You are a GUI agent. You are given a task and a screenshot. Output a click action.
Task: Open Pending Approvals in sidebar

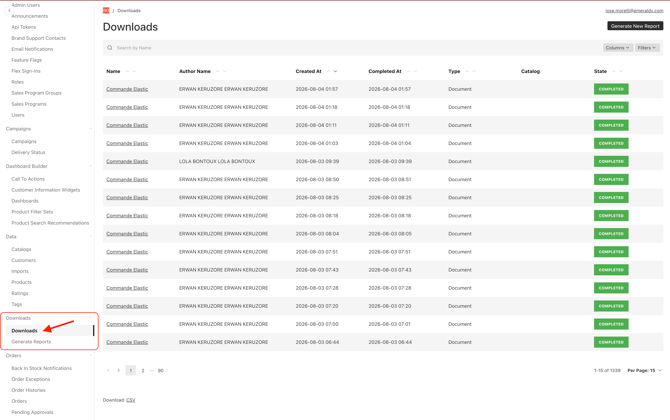(32, 412)
